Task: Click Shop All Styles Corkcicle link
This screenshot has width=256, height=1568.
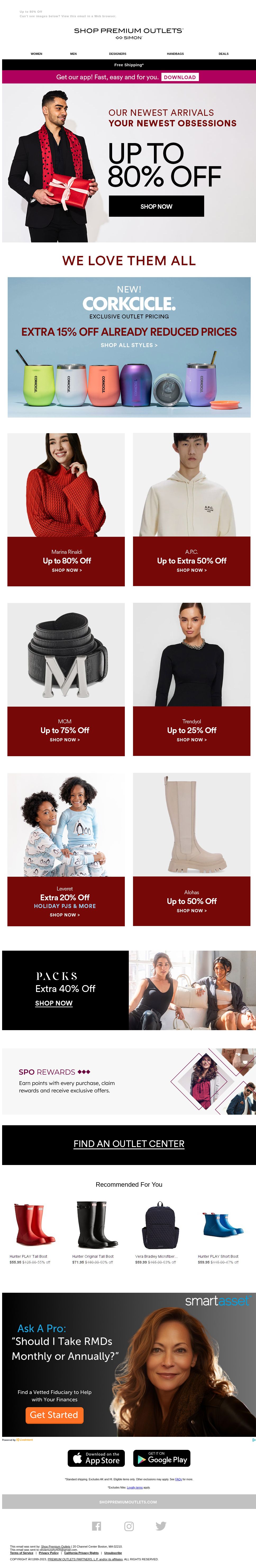Action: 129,345
